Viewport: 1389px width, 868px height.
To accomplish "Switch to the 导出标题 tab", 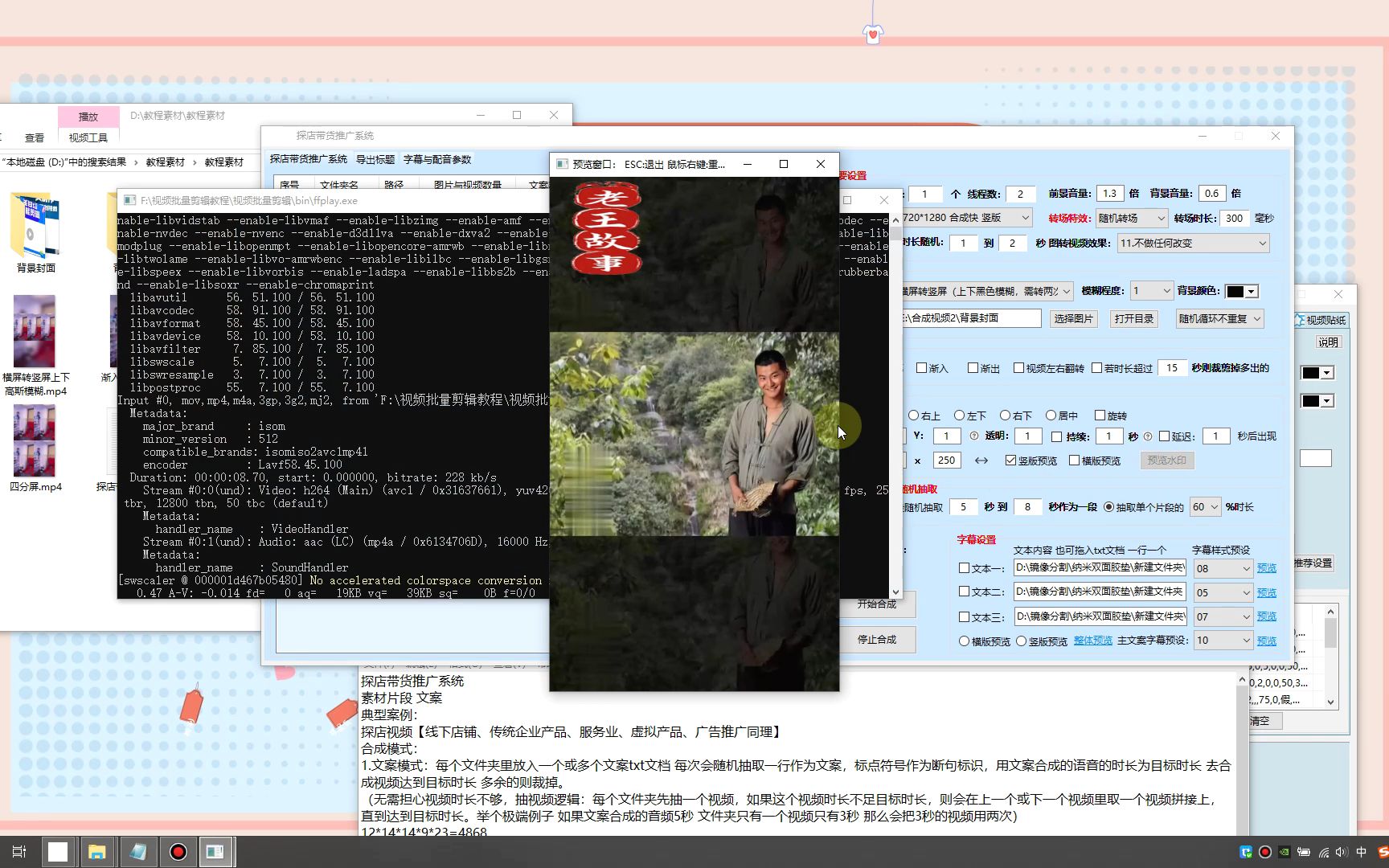I will point(375,158).
